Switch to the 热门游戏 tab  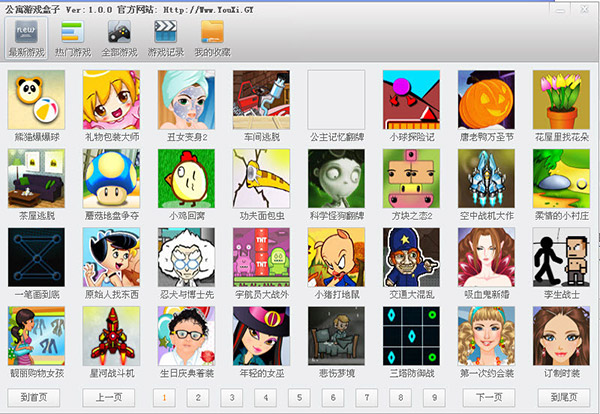pos(73,38)
